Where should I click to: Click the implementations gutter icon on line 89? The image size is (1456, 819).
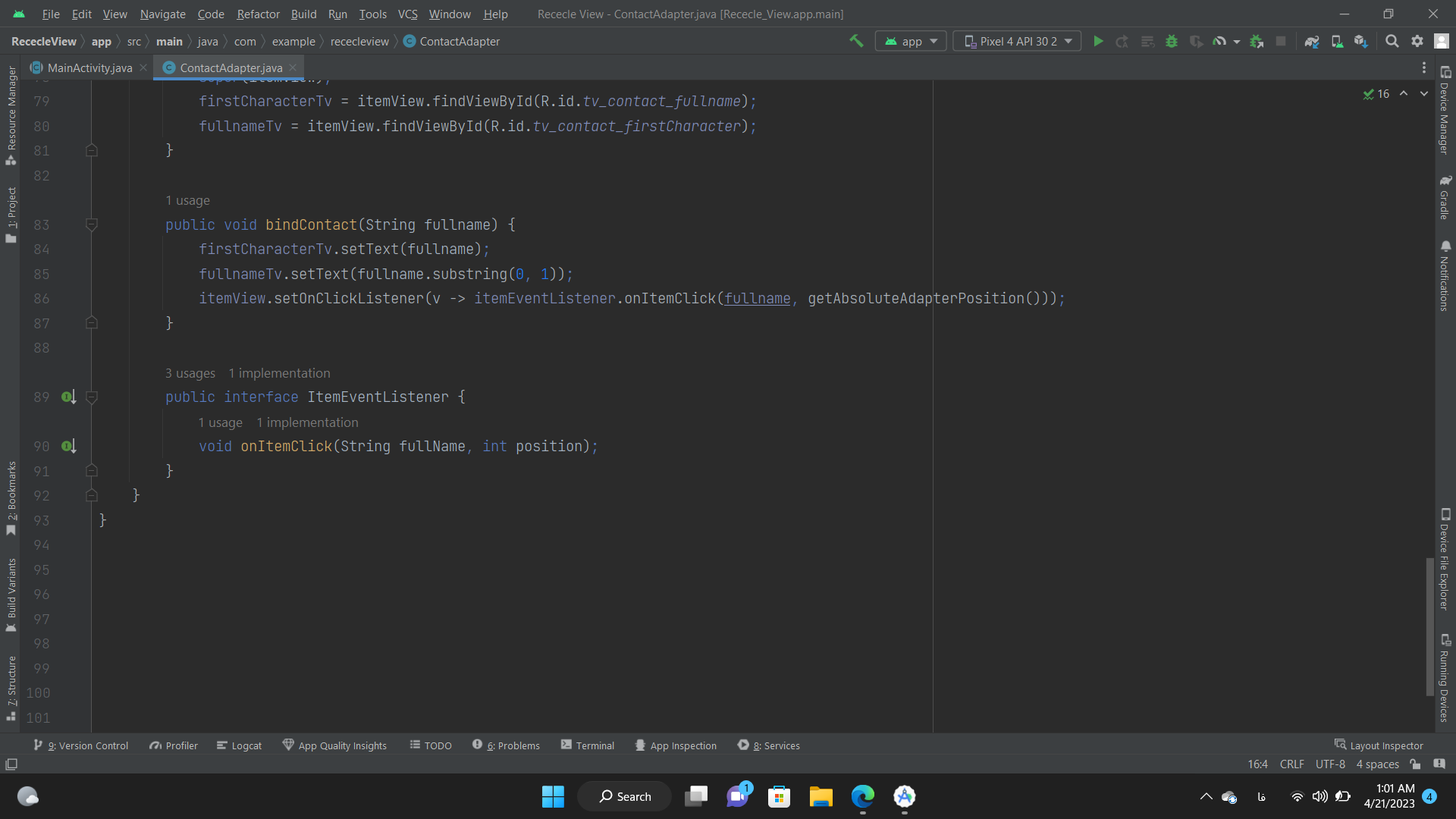click(x=68, y=397)
